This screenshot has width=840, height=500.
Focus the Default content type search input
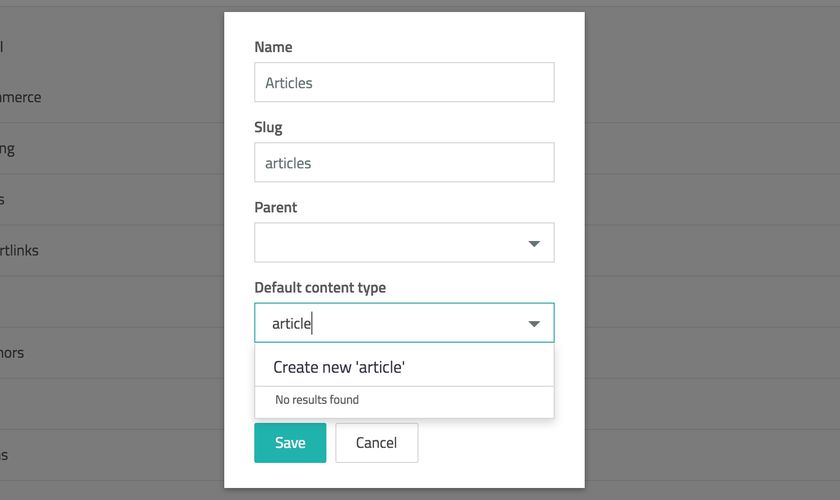pyautogui.click(x=390, y=324)
